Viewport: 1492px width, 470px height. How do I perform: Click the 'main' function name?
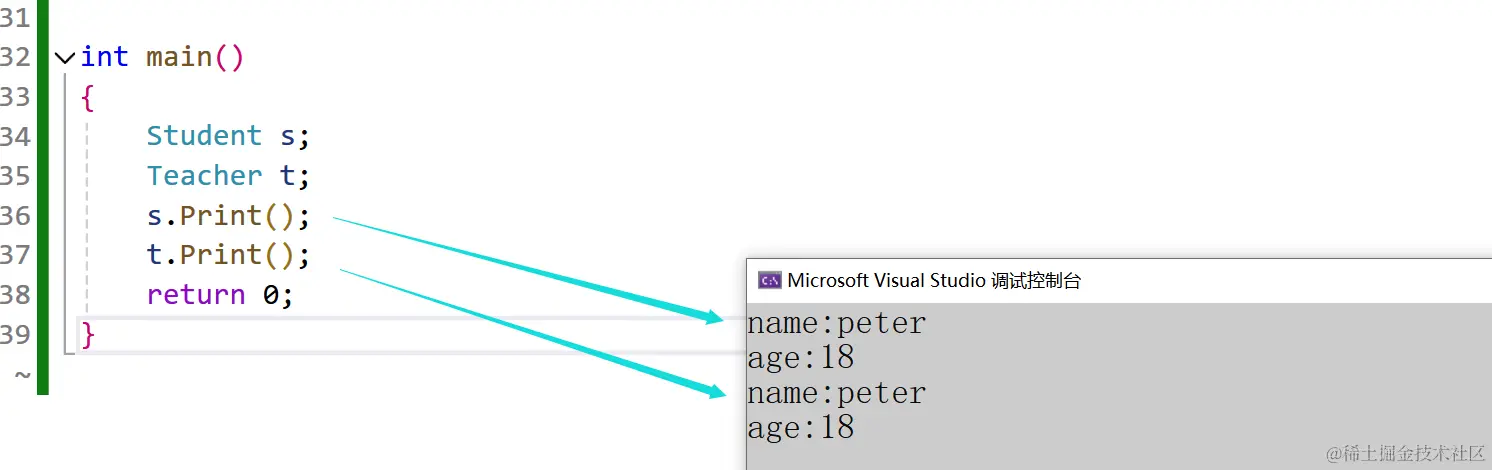pyautogui.click(x=179, y=57)
